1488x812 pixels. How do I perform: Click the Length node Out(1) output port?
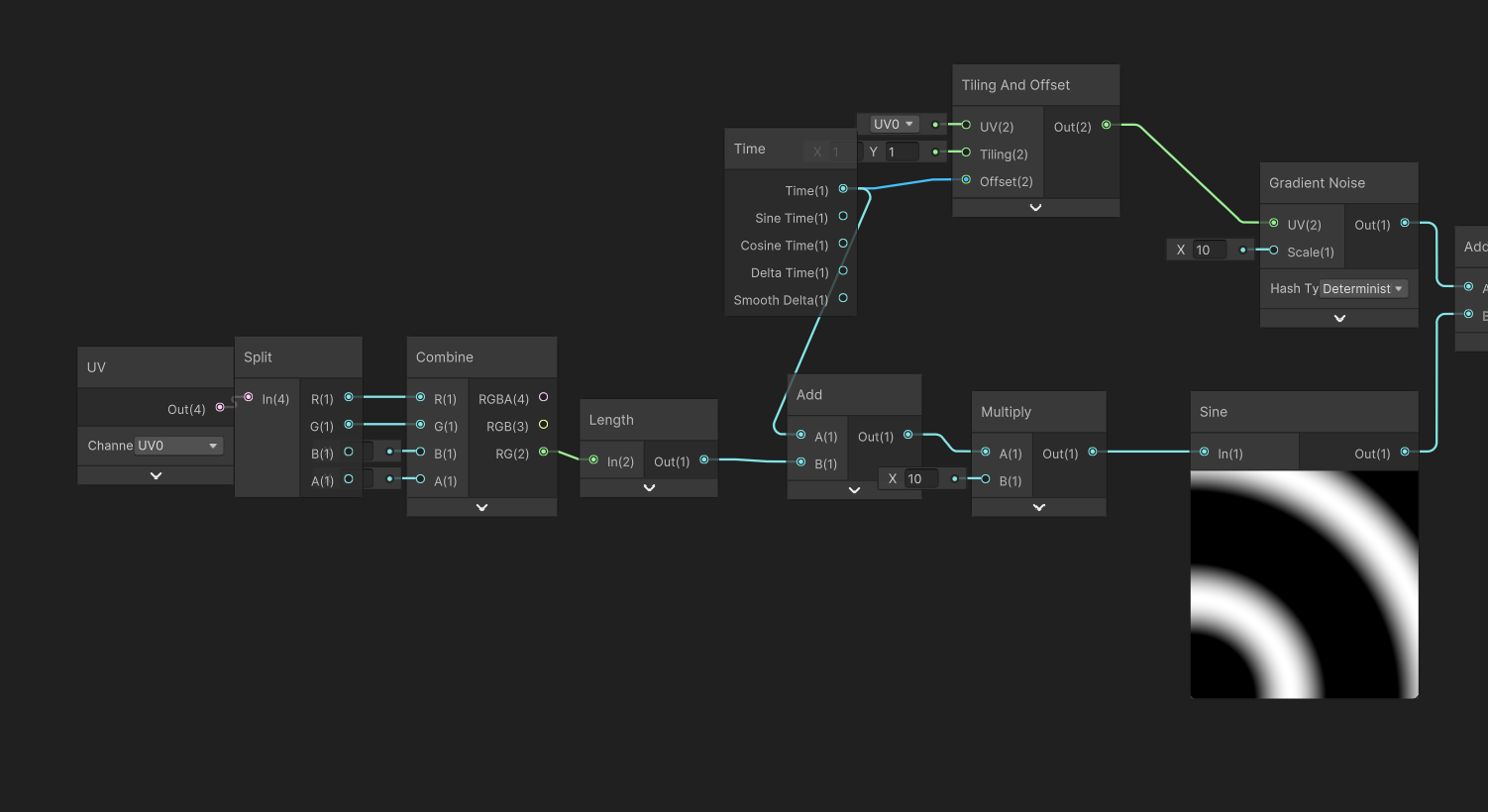coord(704,459)
